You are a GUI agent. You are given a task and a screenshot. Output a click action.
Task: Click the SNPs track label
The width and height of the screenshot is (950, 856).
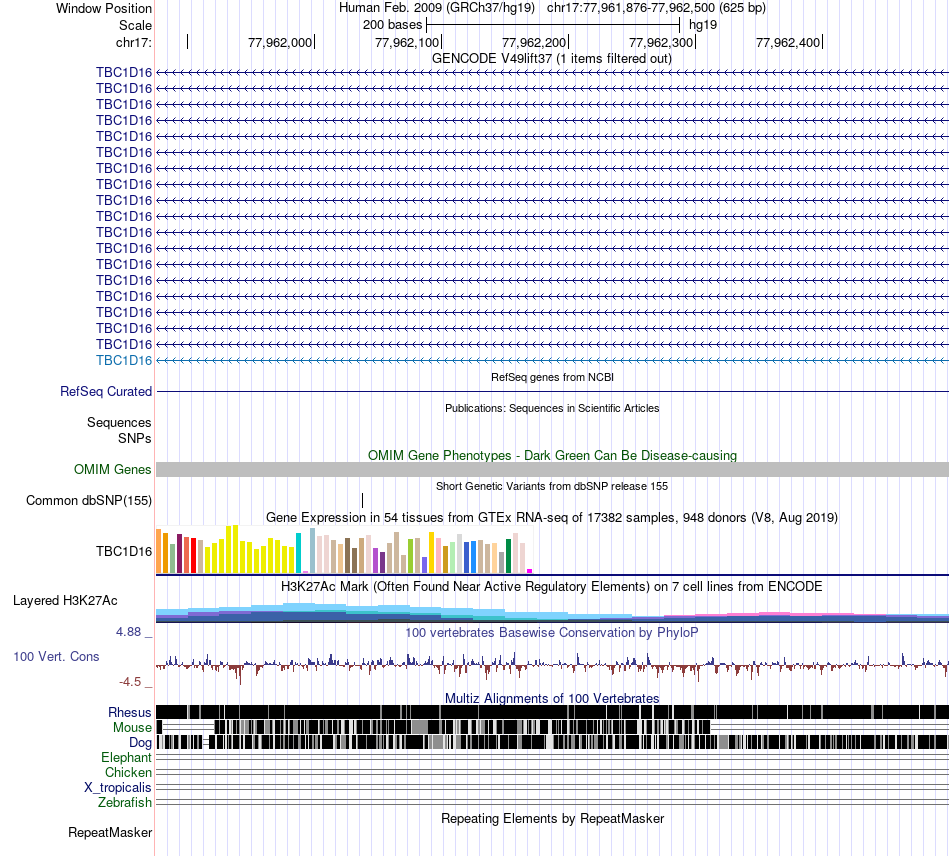135,438
